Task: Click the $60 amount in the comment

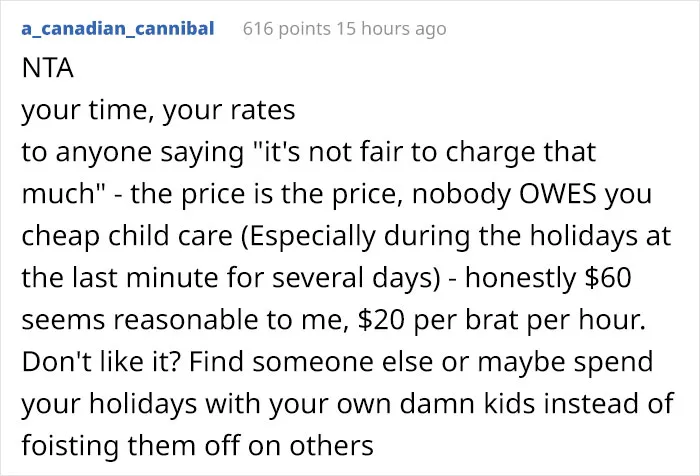Action: 608,277
